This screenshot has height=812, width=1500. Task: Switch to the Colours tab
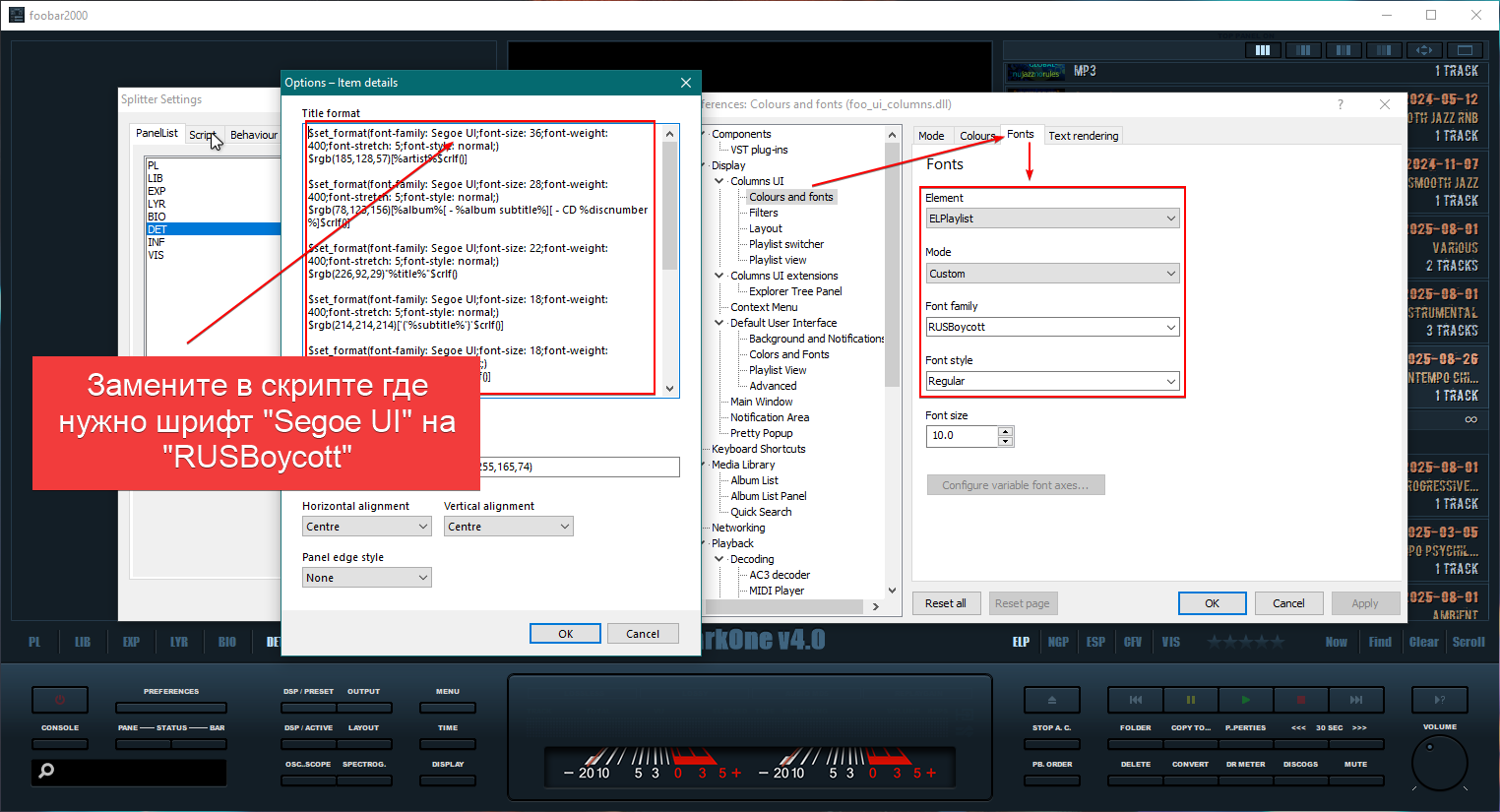click(977, 136)
